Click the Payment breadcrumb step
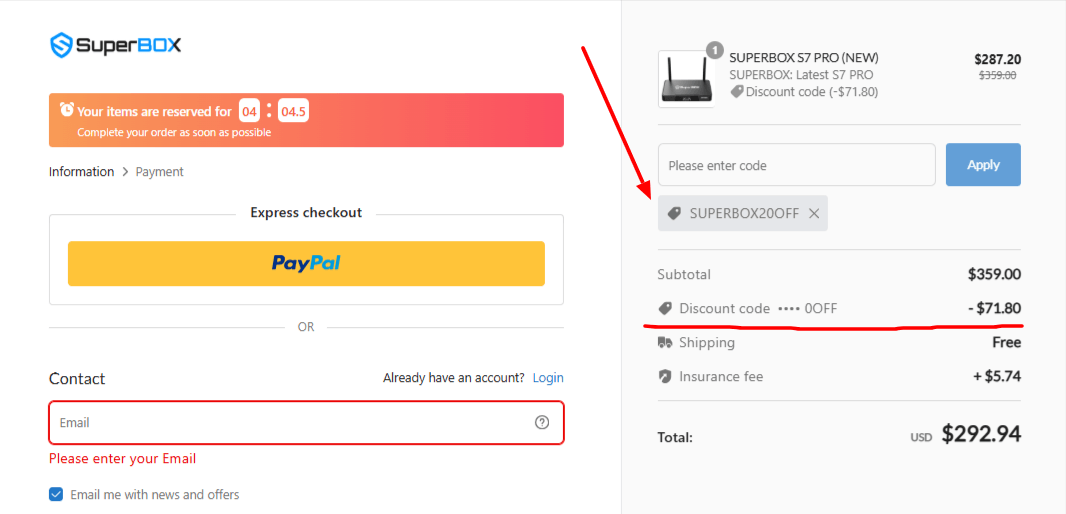The width and height of the screenshot is (1066, 514). click(160, 172)
